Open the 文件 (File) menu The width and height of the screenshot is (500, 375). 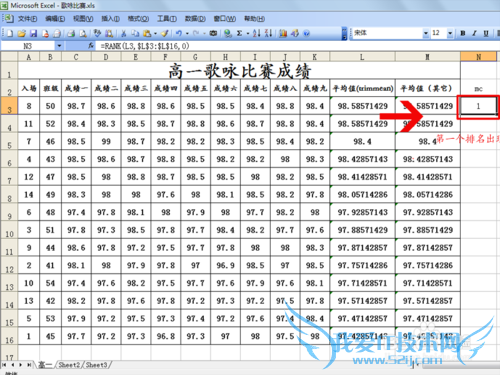point(27,19)
